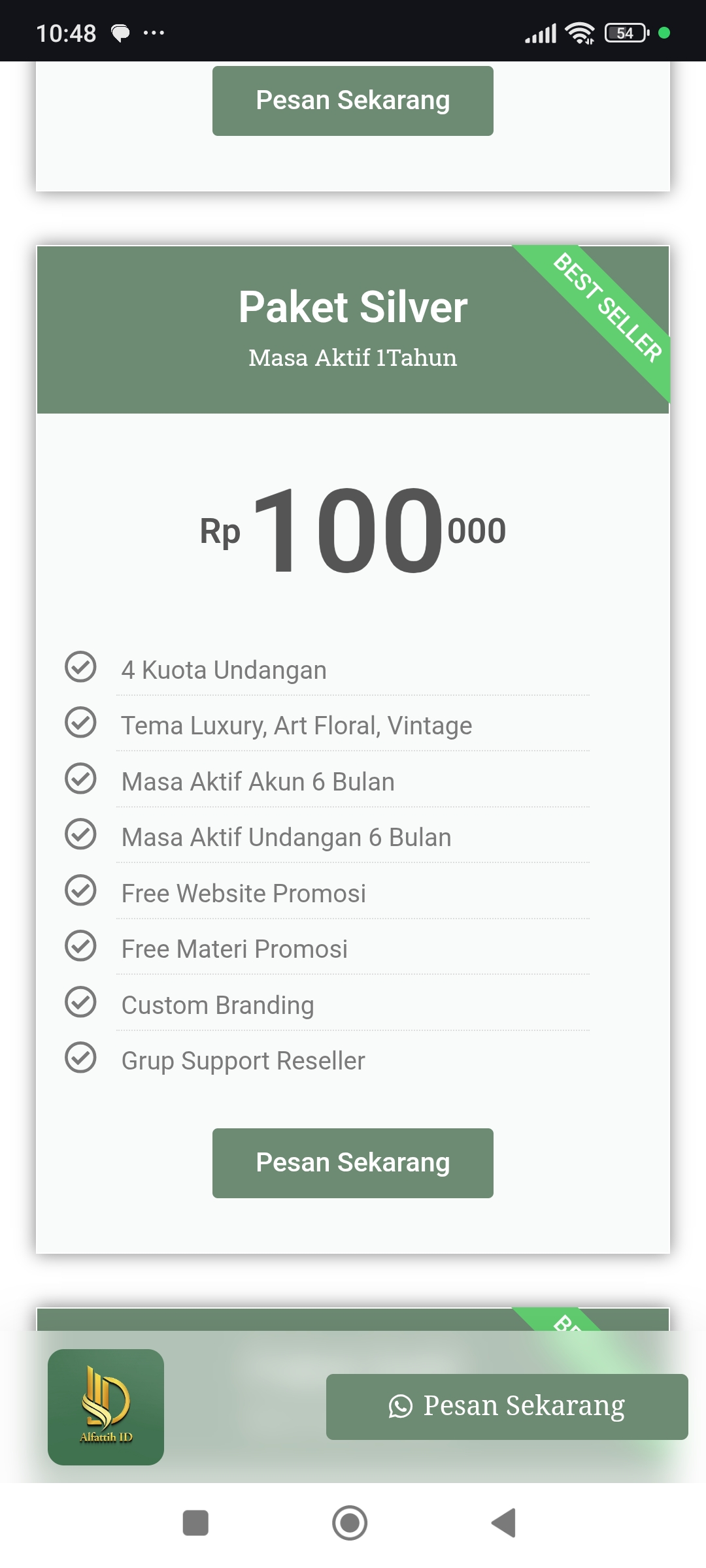Tap the Paket Silver heading
706x1568 pixels.
tap(352, 307)
